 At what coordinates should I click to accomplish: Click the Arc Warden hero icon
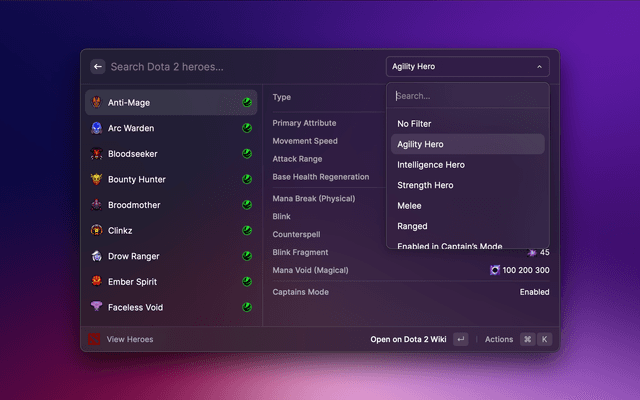(x=96, y=128)
